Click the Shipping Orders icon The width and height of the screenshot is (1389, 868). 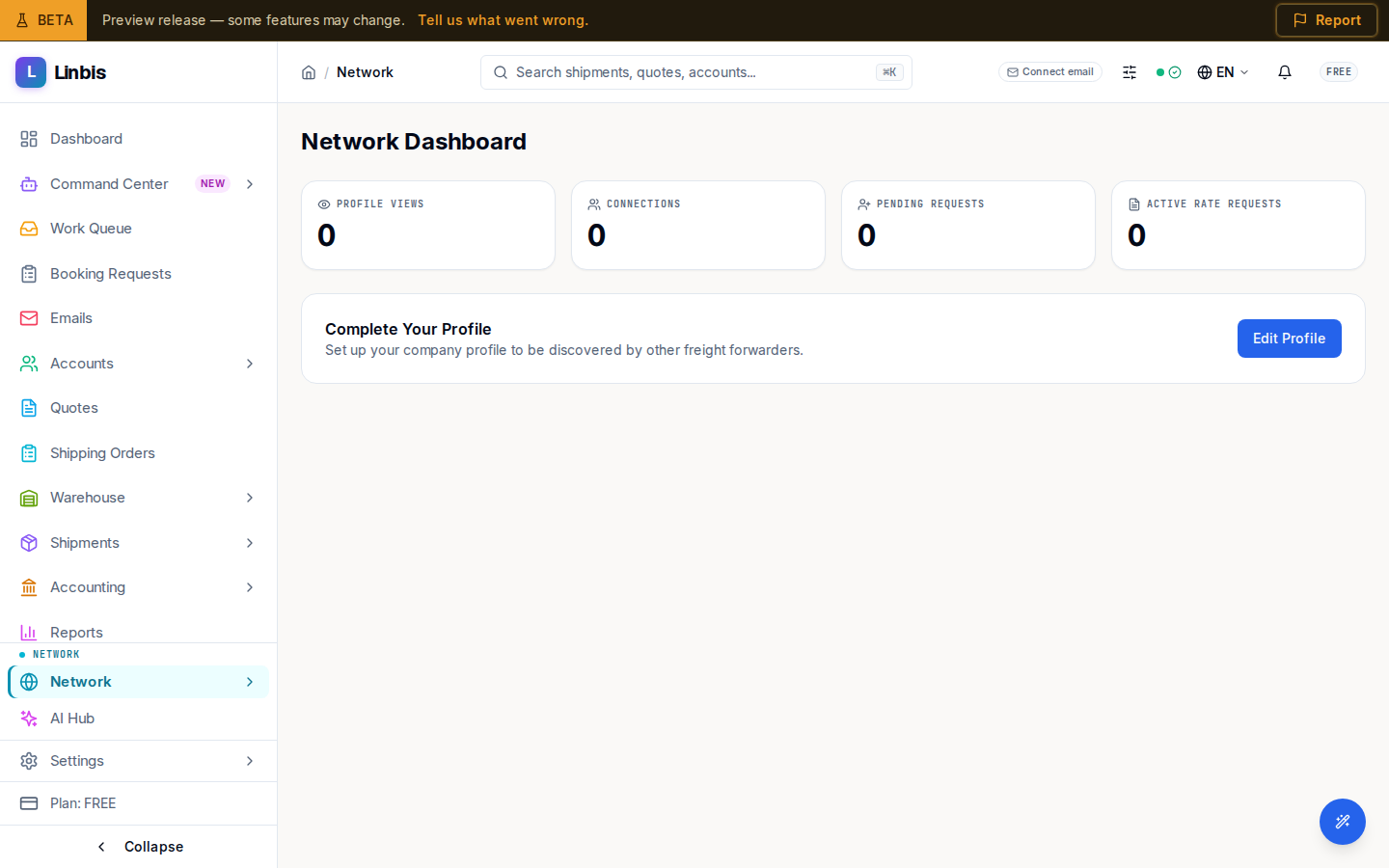pyautogui.click(x=29, y=453)
